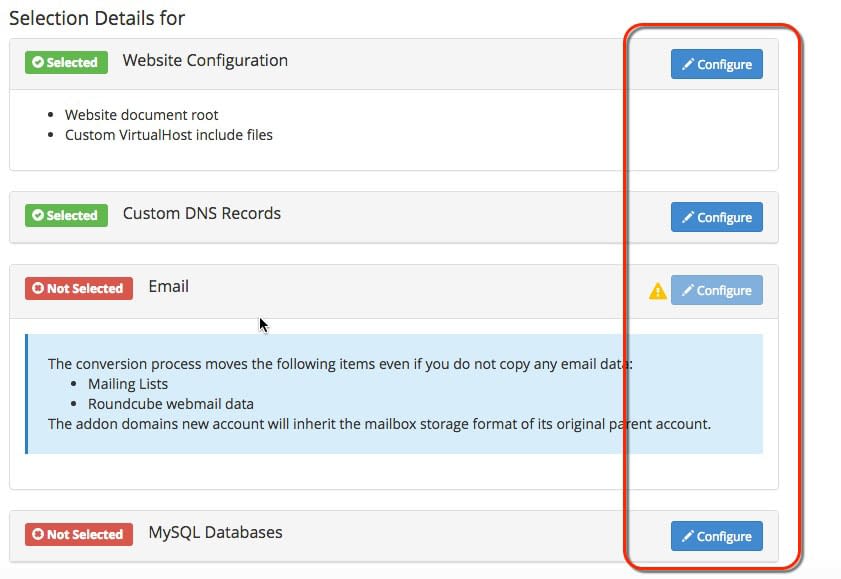Click the Website document root list item
Screen dimensions: 841x579
(x=141, y=114)
